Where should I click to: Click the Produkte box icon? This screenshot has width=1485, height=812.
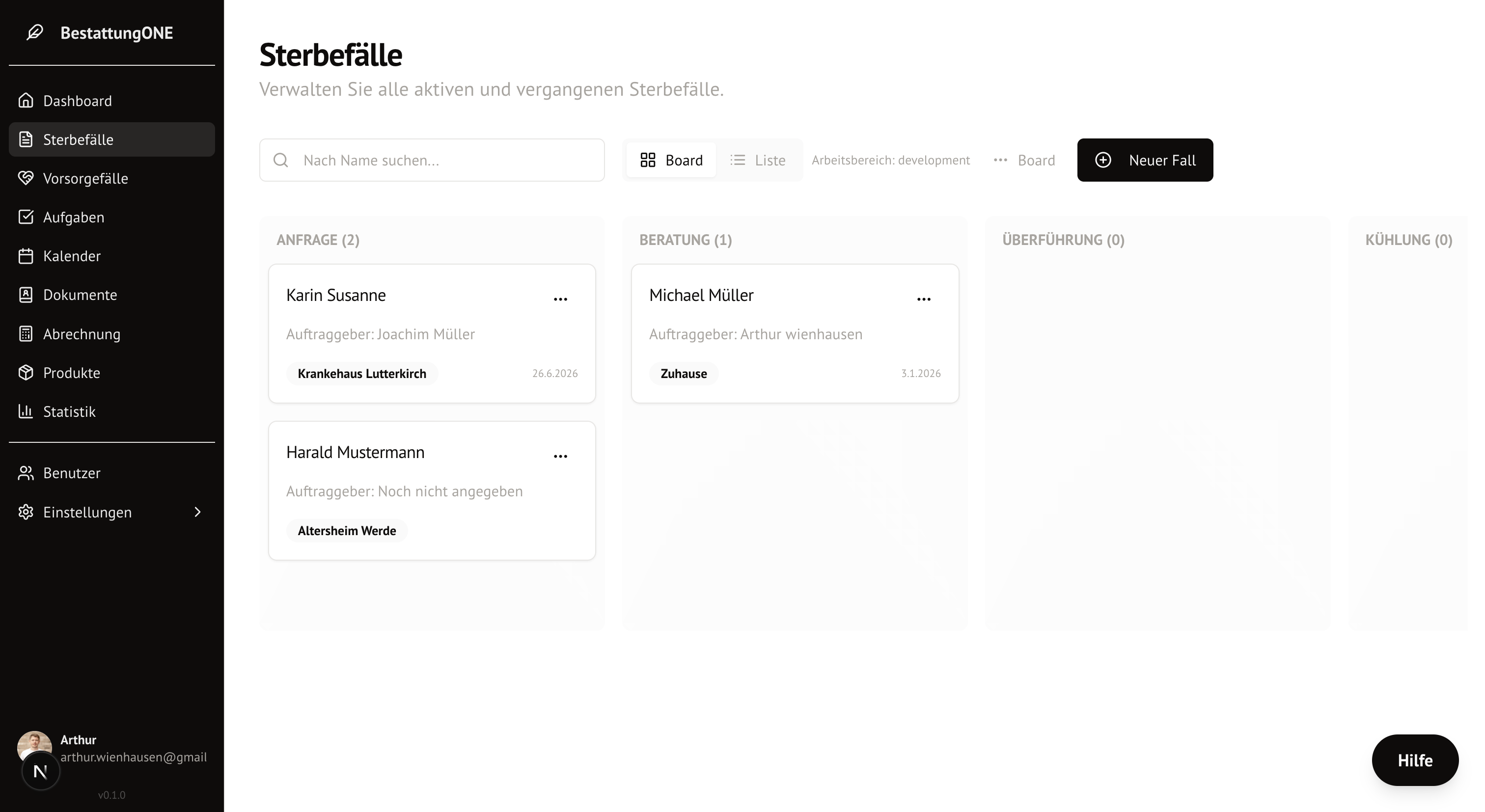point(26,372)
